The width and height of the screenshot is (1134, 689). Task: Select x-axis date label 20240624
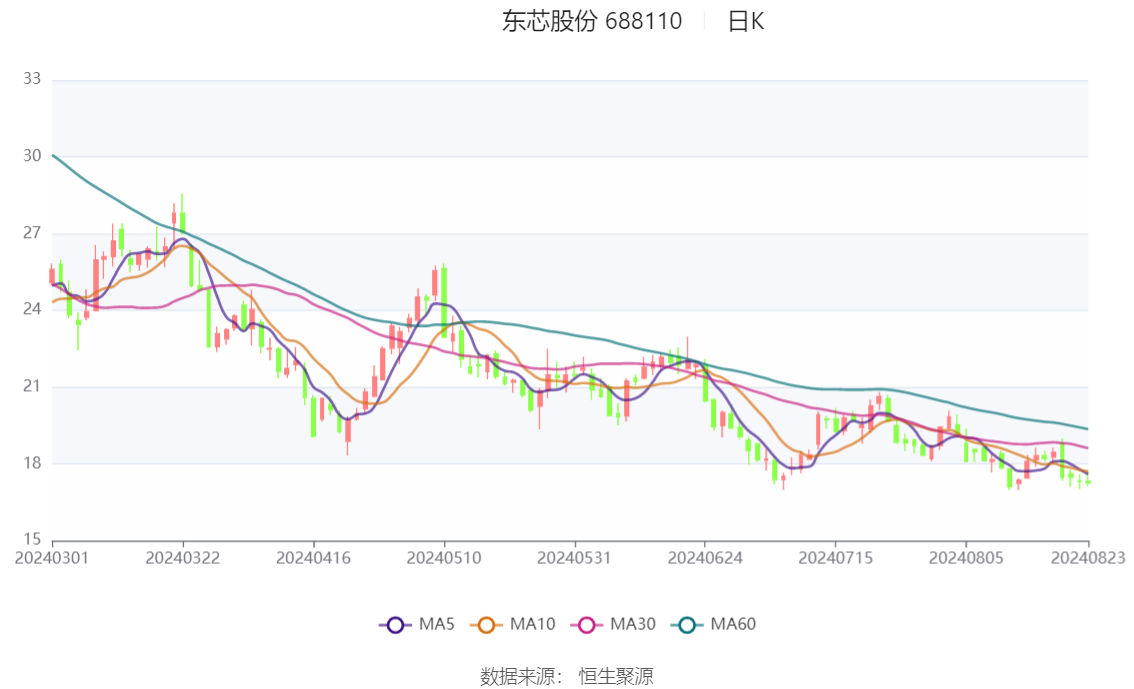[x=704, y=558]
